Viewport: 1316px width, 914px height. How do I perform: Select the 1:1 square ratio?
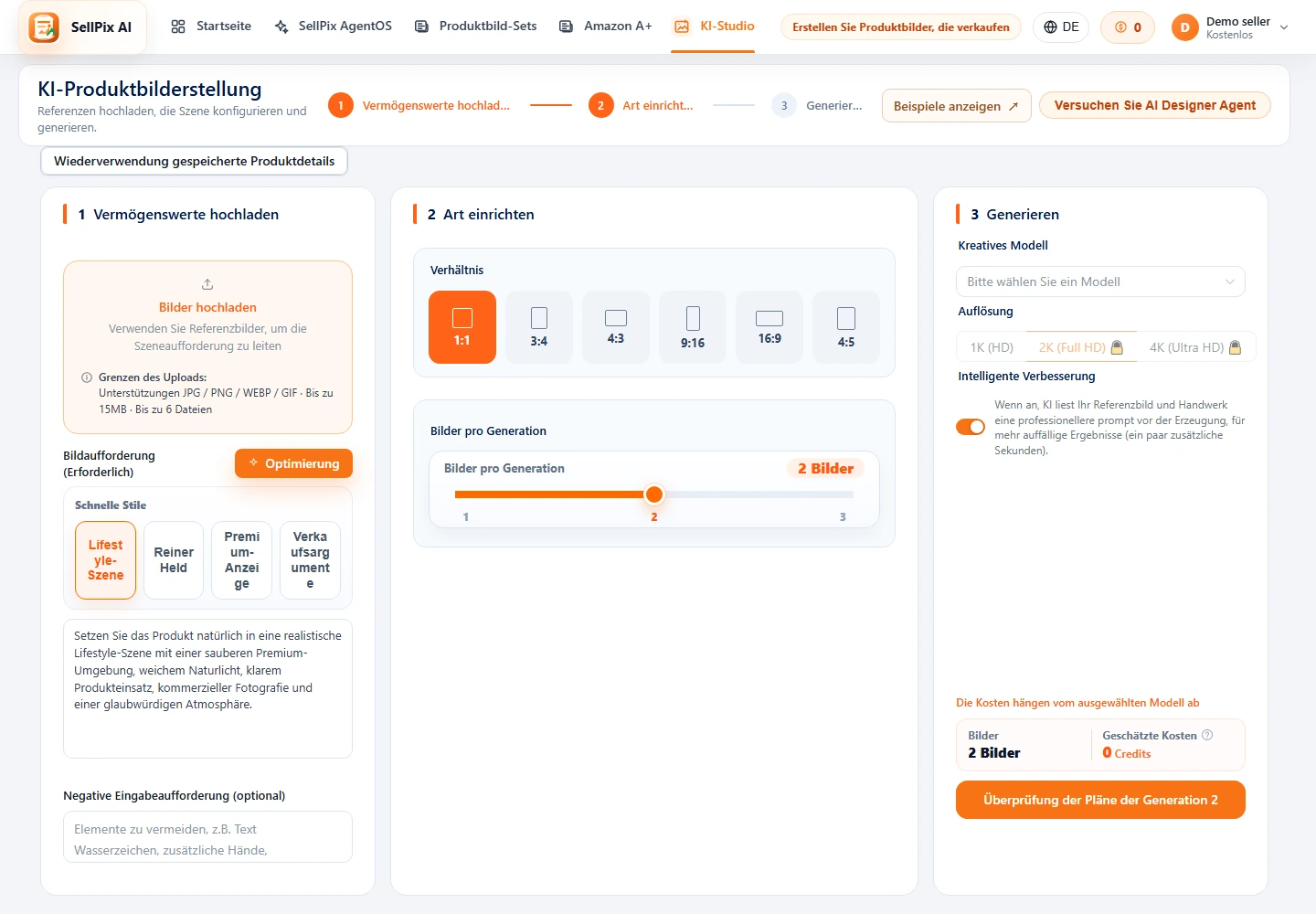click(x=462, y=327)
